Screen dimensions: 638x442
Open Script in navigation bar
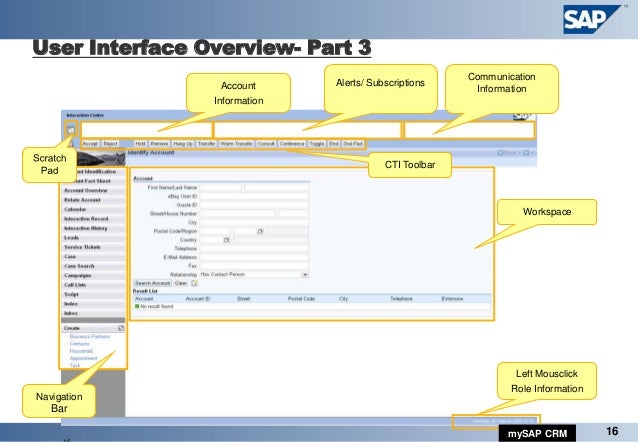tap(93, 294)
